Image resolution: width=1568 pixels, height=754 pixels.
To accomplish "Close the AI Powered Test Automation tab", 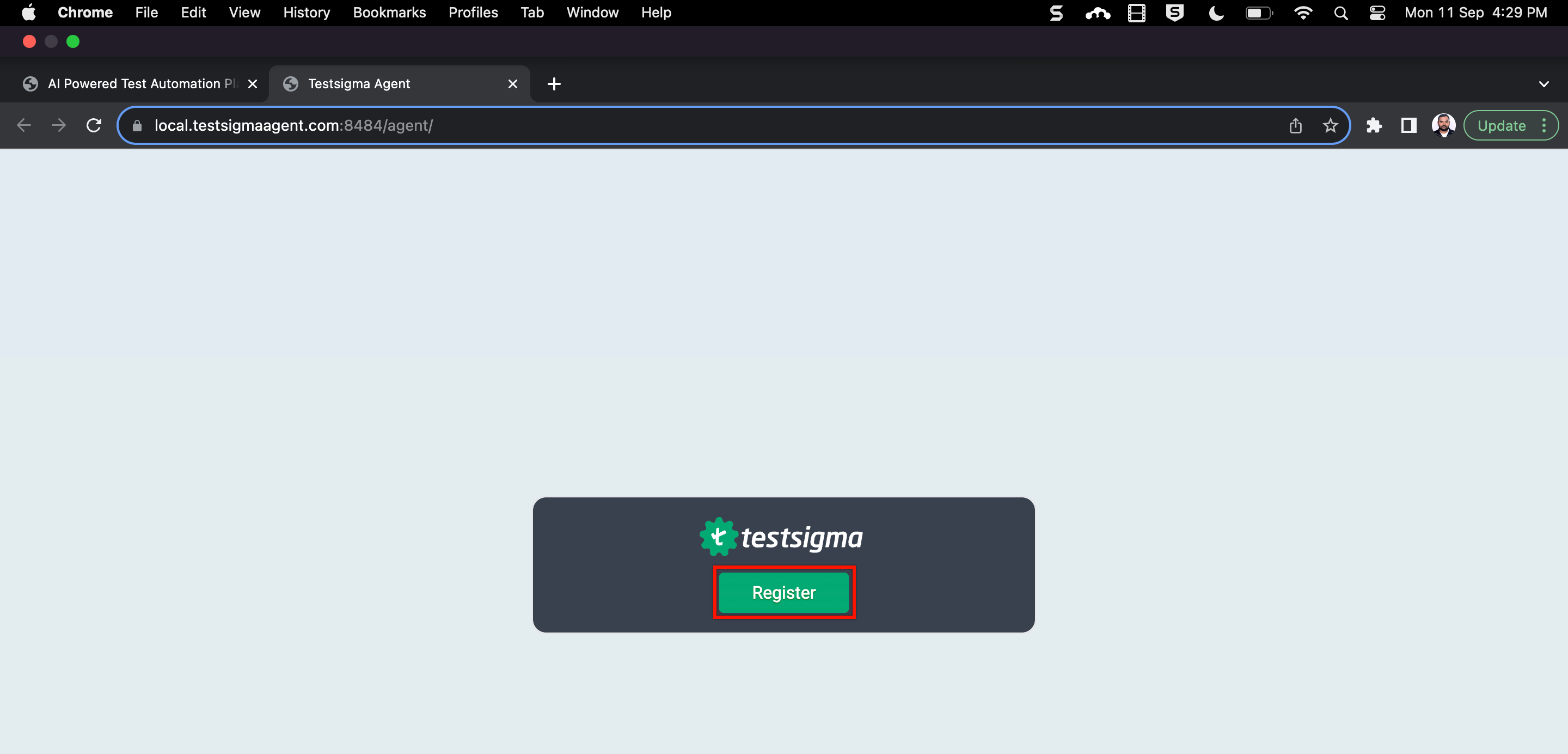I will [x=252, y=84].
